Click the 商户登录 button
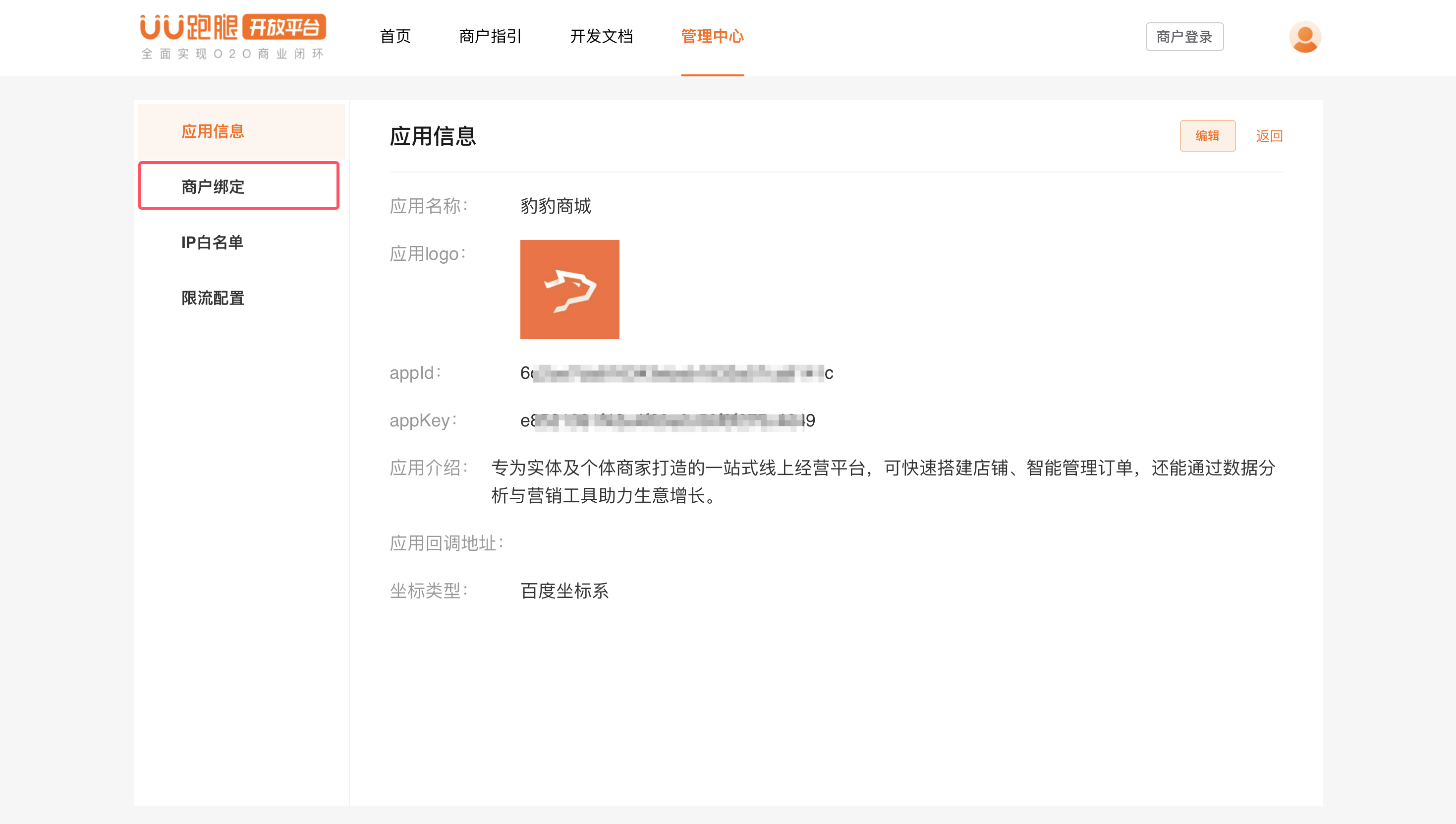The height and width of the screenshot is (824, 1456). (1184, 37)
